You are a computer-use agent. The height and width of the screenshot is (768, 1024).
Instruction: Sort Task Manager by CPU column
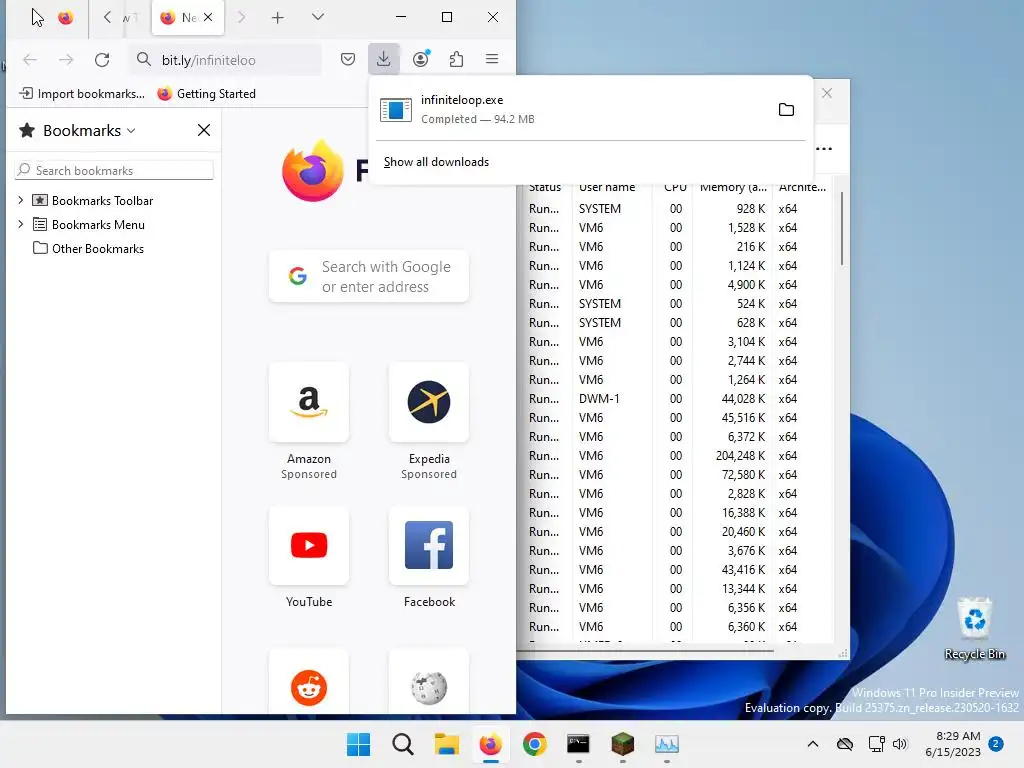pyautogui.click(x=675, y=187)
